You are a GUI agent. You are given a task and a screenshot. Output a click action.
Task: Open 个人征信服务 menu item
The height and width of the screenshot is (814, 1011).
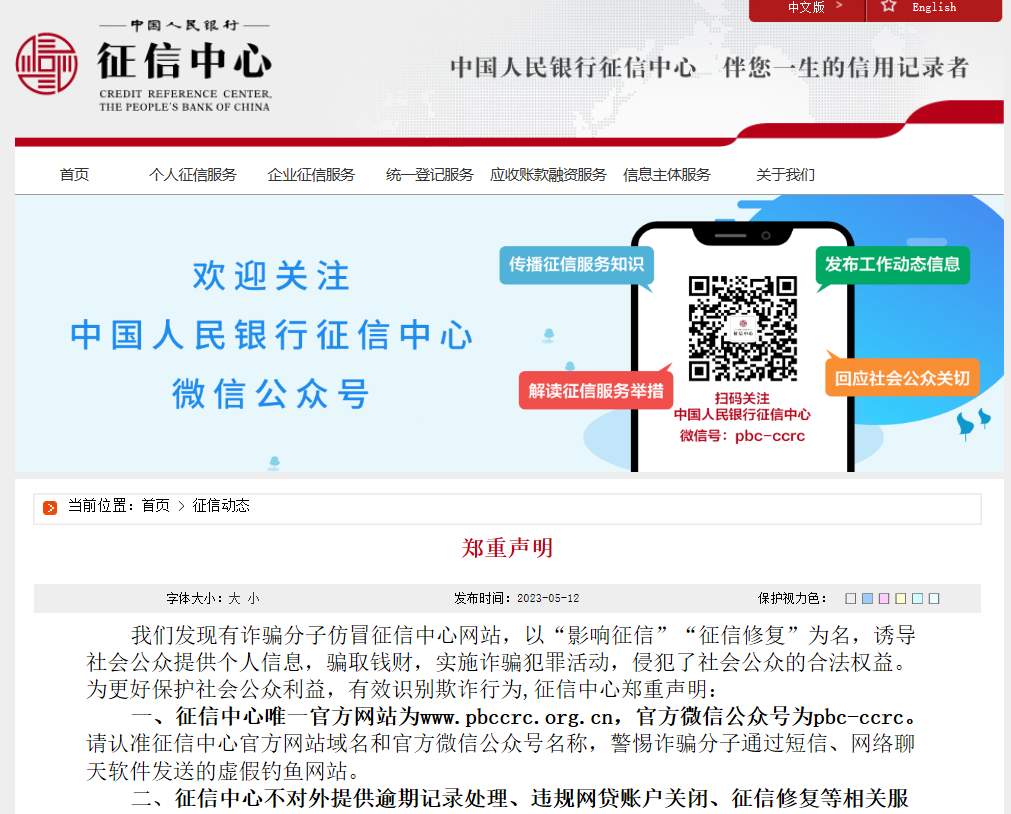[x=192, y=175]
